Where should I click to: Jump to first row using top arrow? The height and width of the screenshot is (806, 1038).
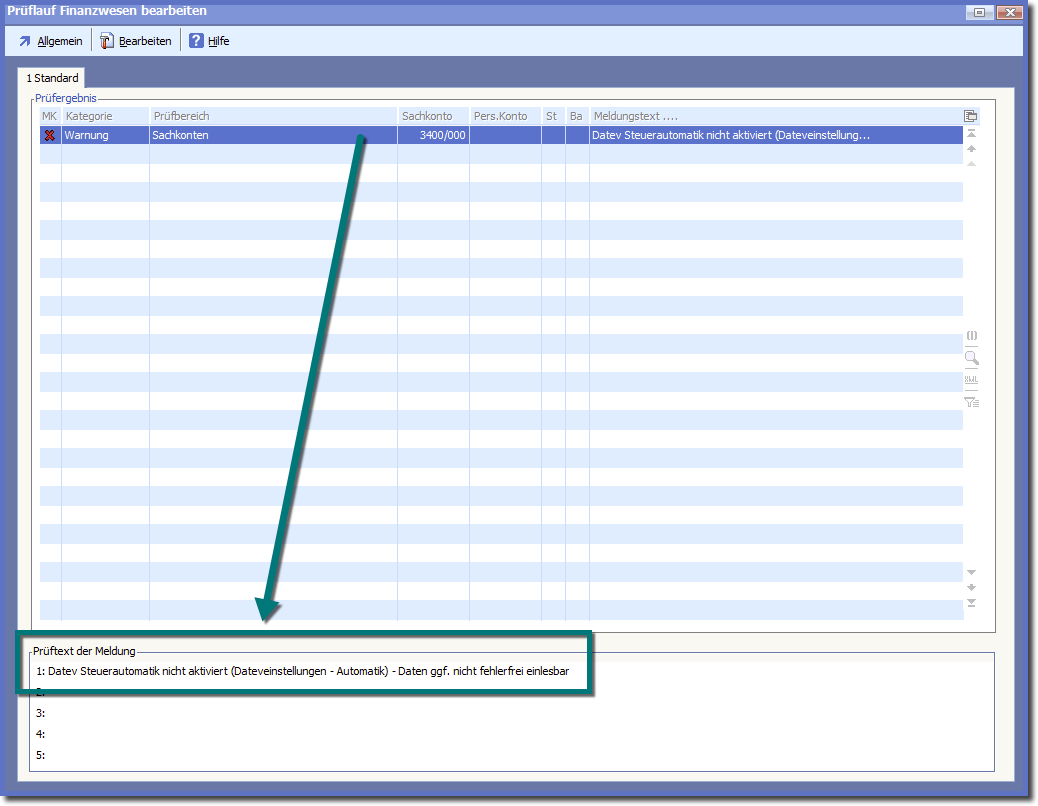coord(971,134)
